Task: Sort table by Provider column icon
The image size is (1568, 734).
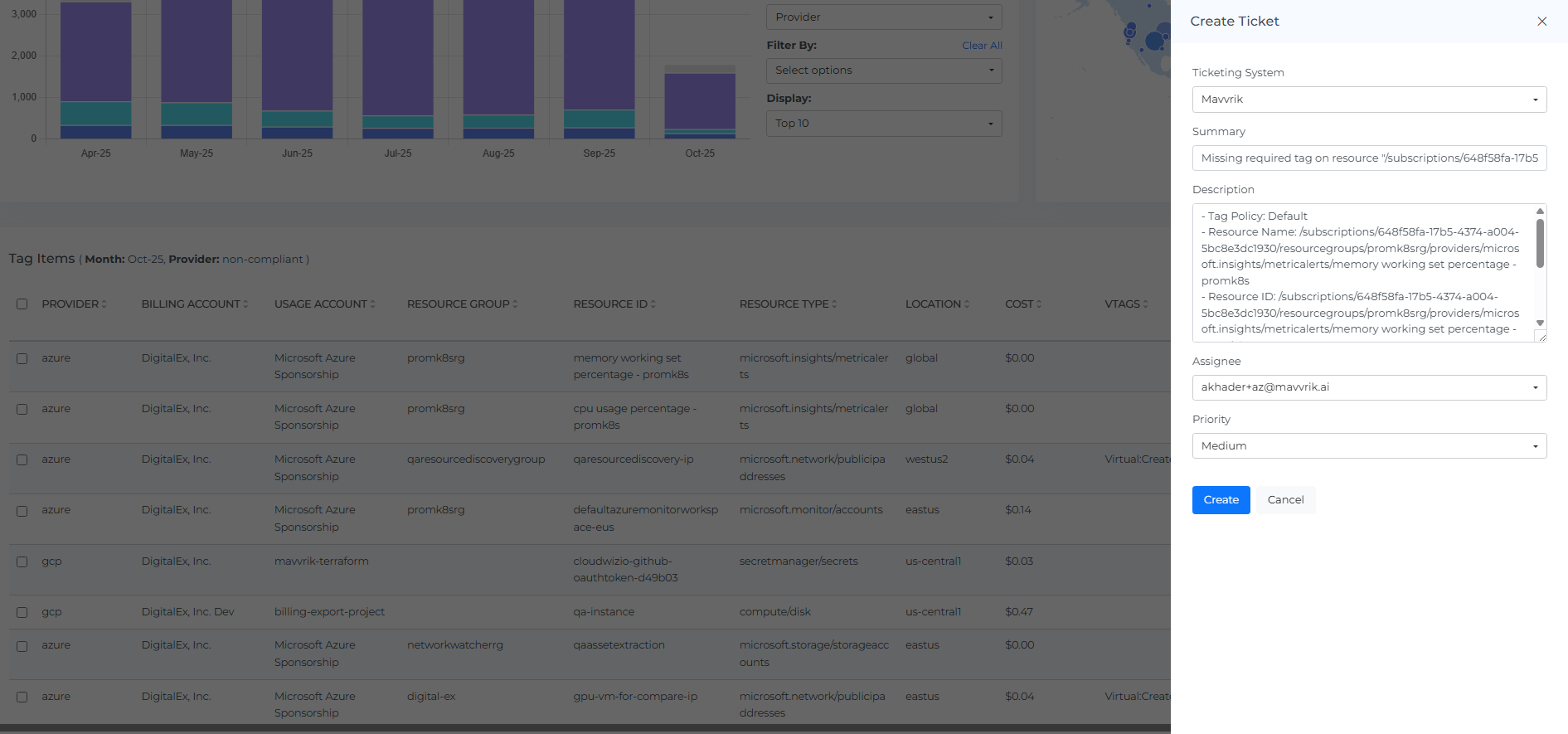Action: point(104,304)
